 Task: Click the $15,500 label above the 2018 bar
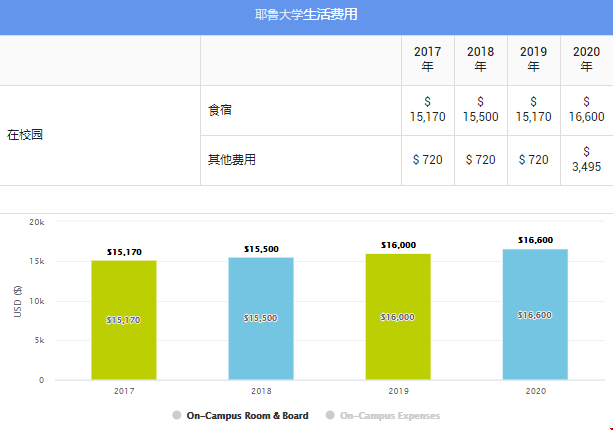[261, 249]
